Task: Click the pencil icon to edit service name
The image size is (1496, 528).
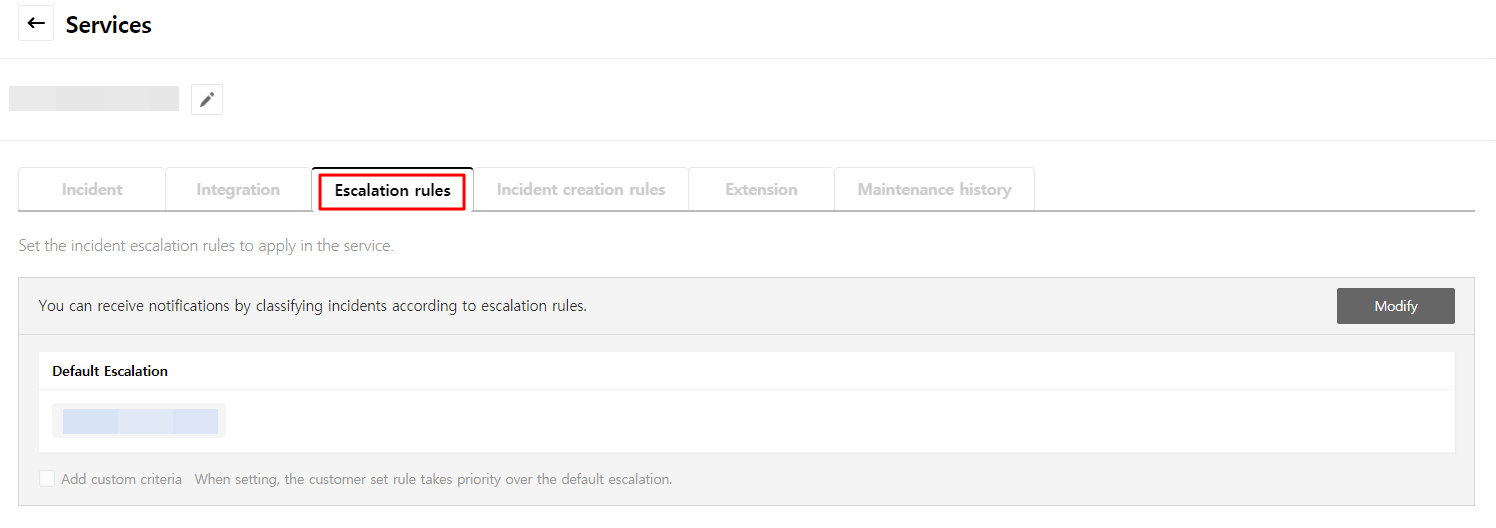Action: (207, 99)
